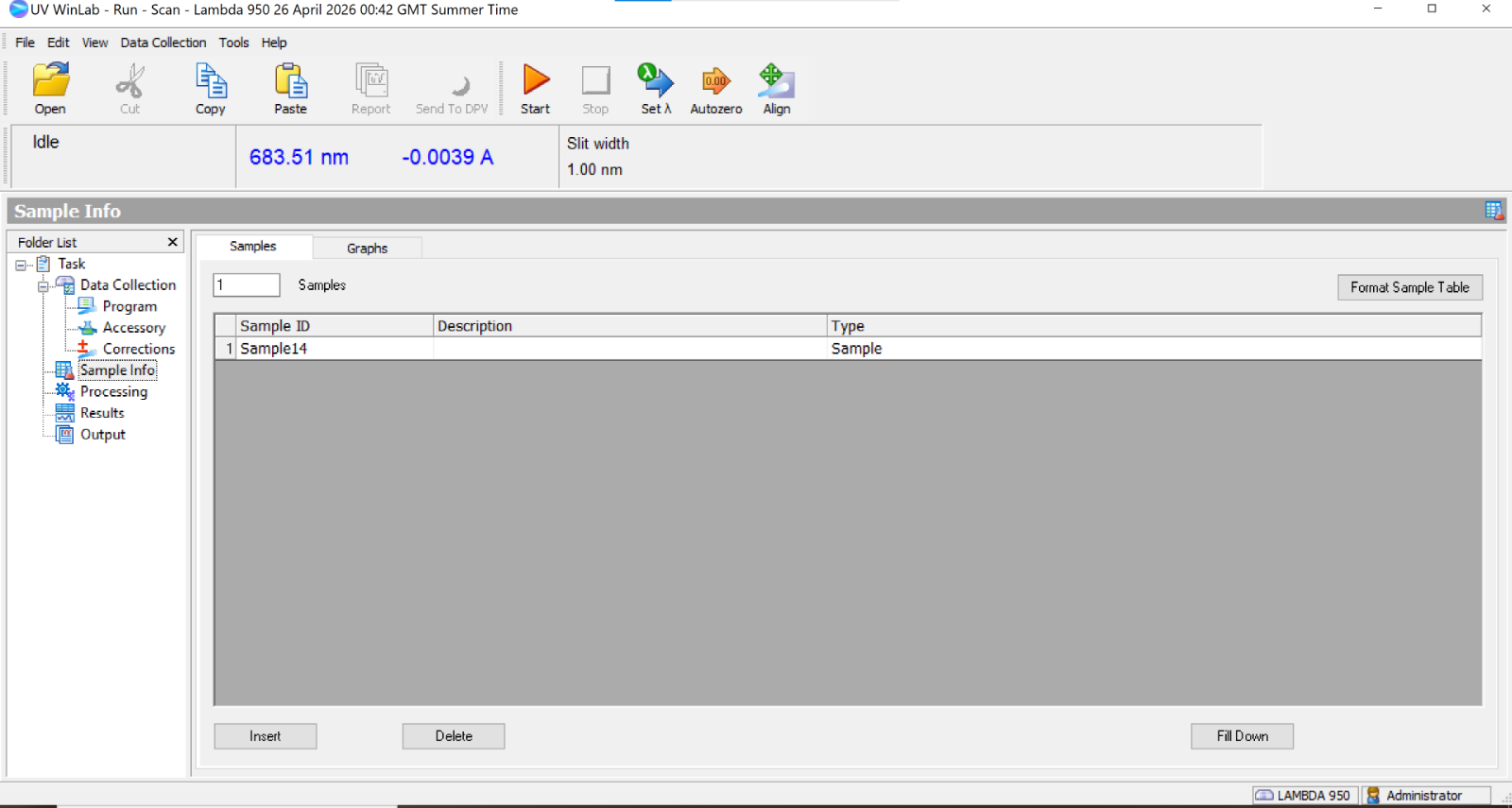Select row header 1 in sample table
The height and width of the screenshot is (808, 1512).
pos(225,349)
